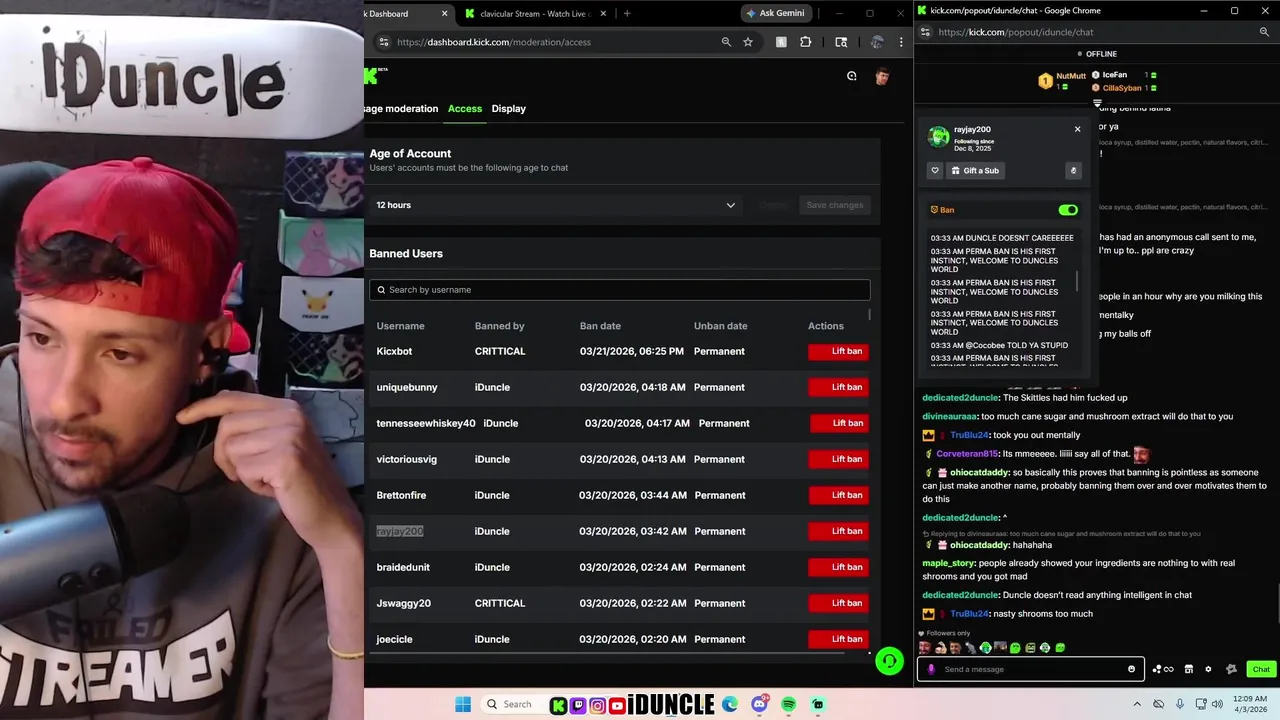Select the Kick Dashboard browser tab
Screen dimensions: 1280x720
coord(410,13)
